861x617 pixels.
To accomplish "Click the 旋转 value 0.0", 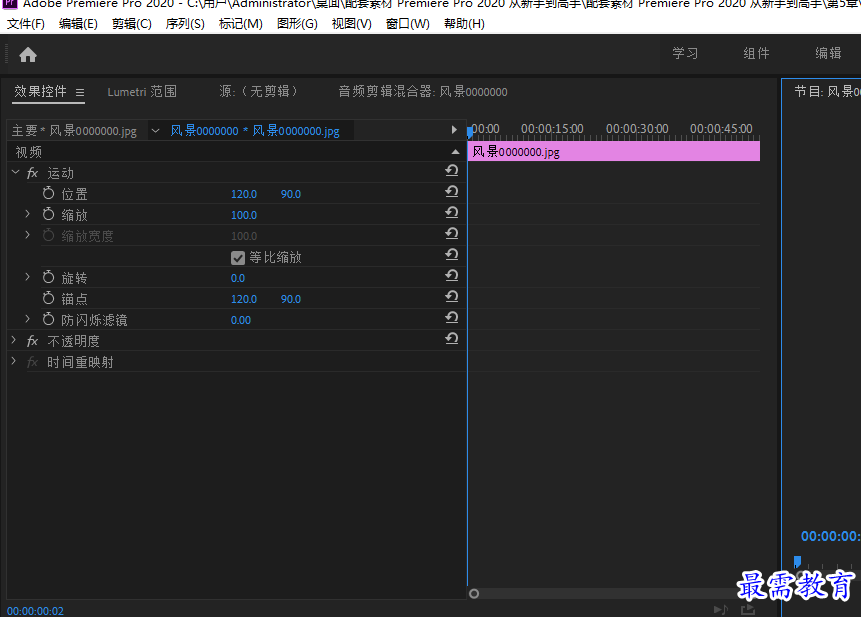I will [238, 278].
